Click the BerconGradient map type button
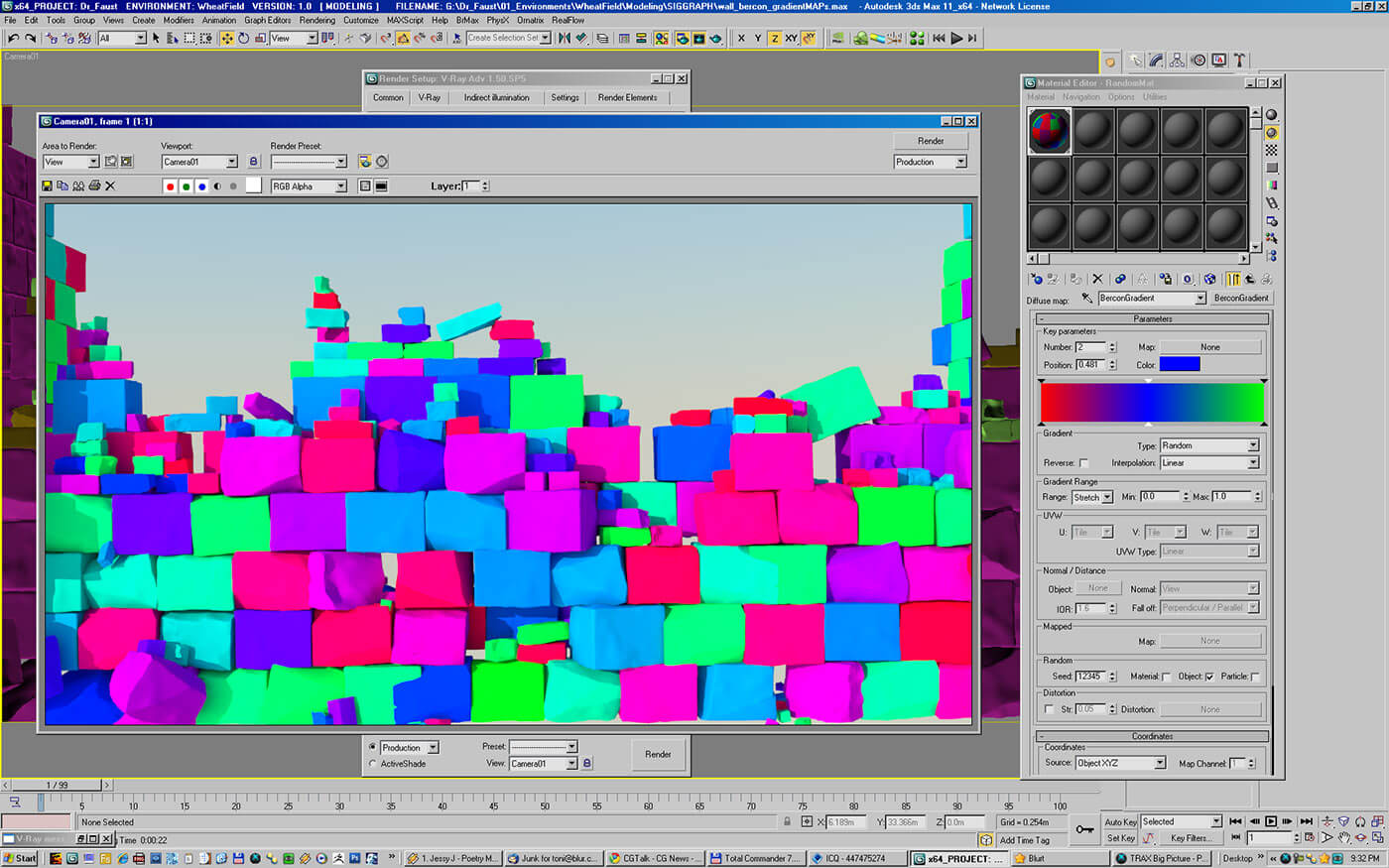The image size is (1389, 868). [x=1241, y=298]
